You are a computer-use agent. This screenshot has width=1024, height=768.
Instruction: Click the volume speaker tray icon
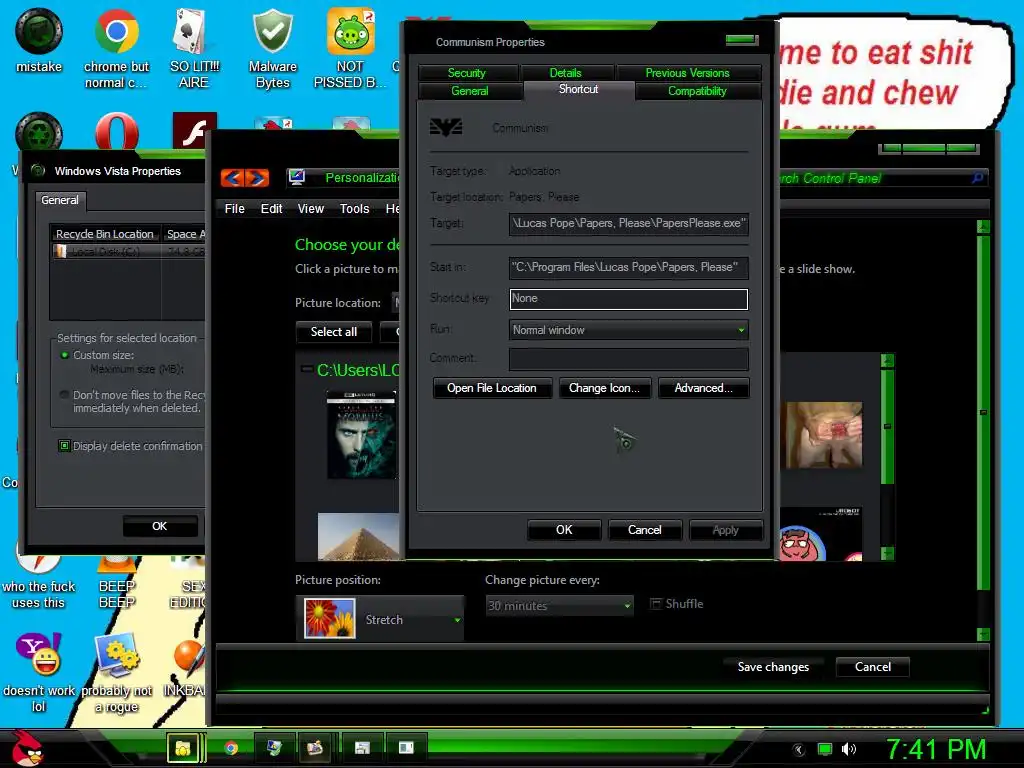pos(849,750)
